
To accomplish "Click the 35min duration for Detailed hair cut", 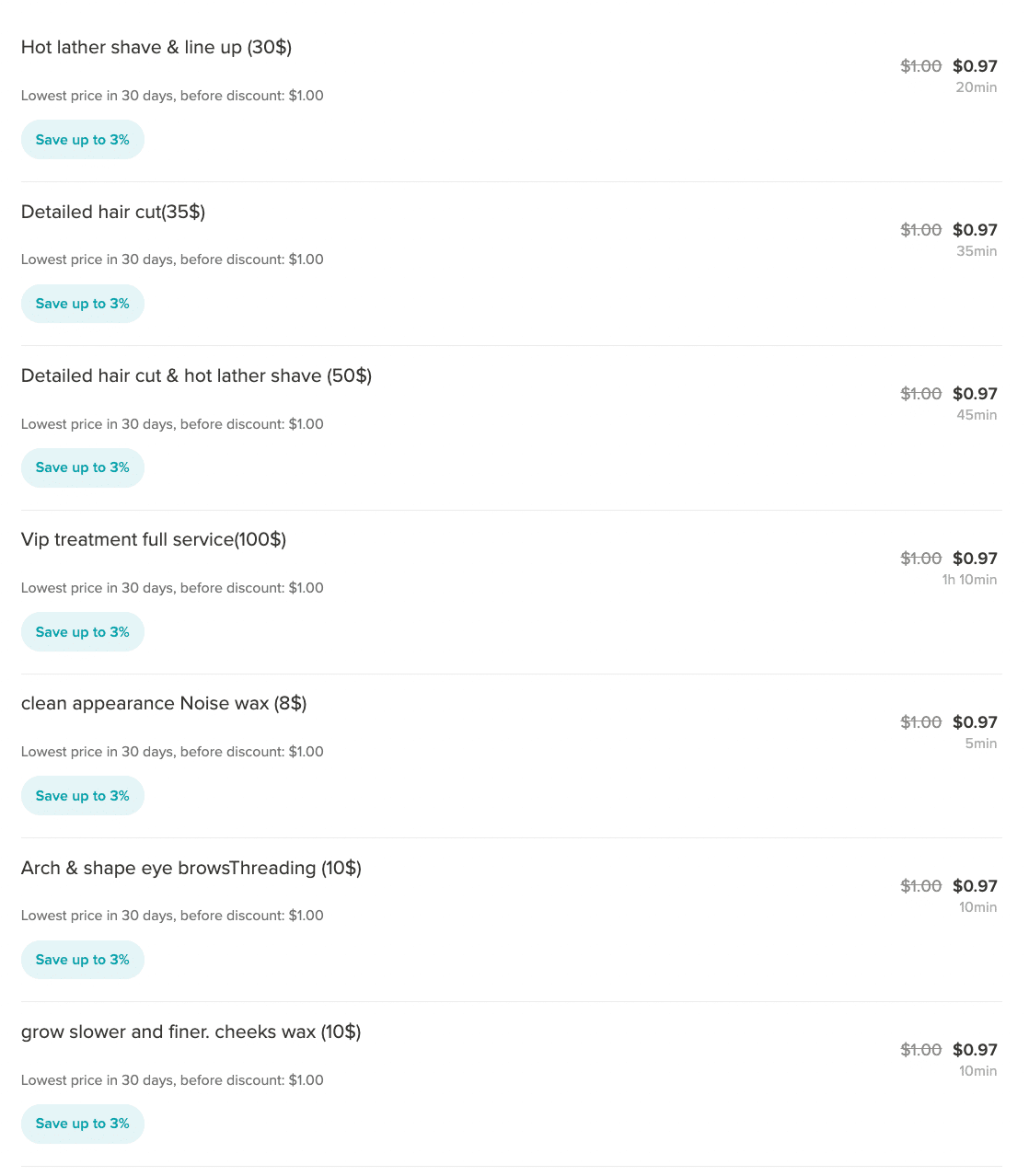I will point(977,251).
